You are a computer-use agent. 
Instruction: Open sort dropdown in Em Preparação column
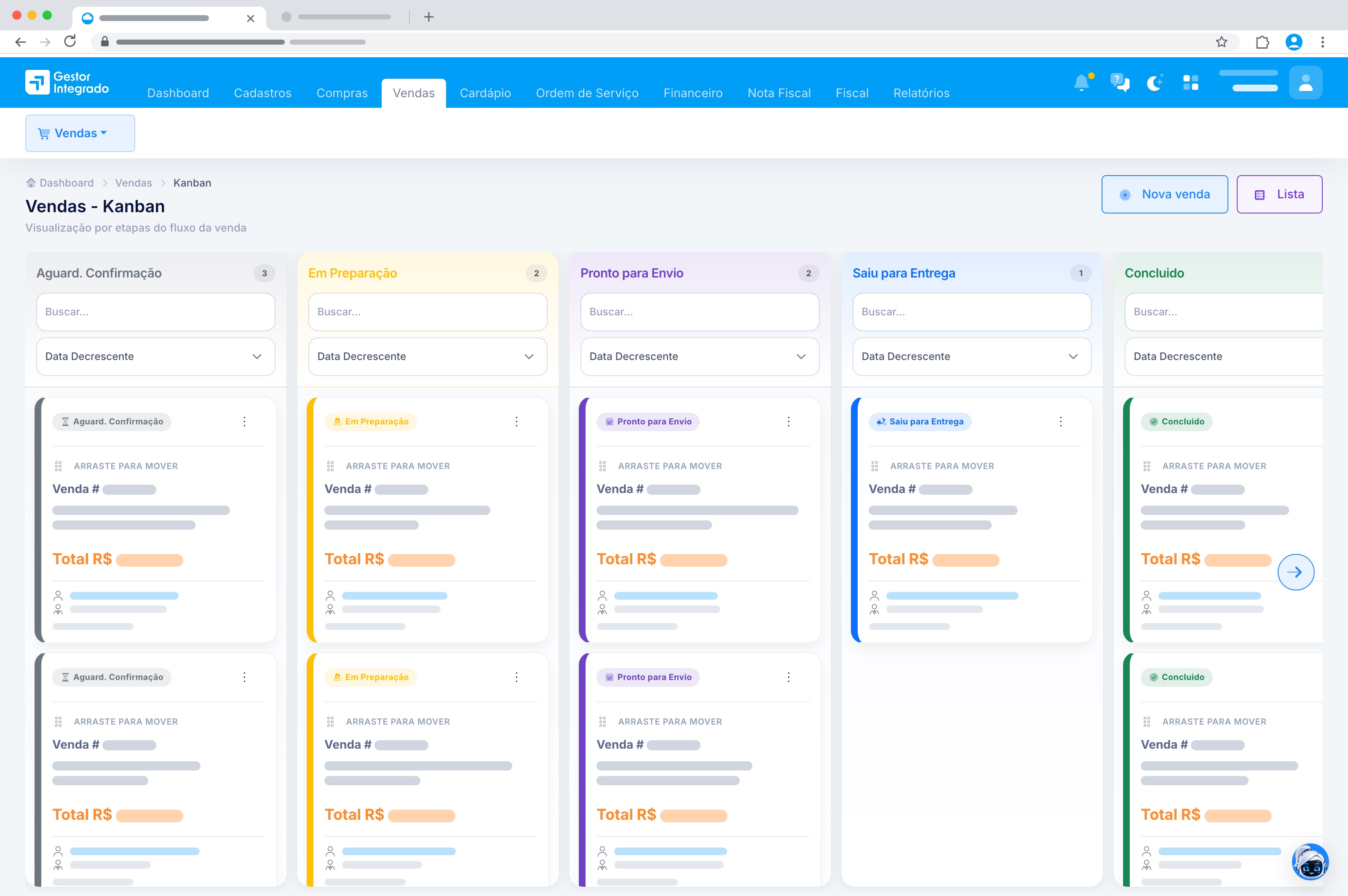click(428, 357)
